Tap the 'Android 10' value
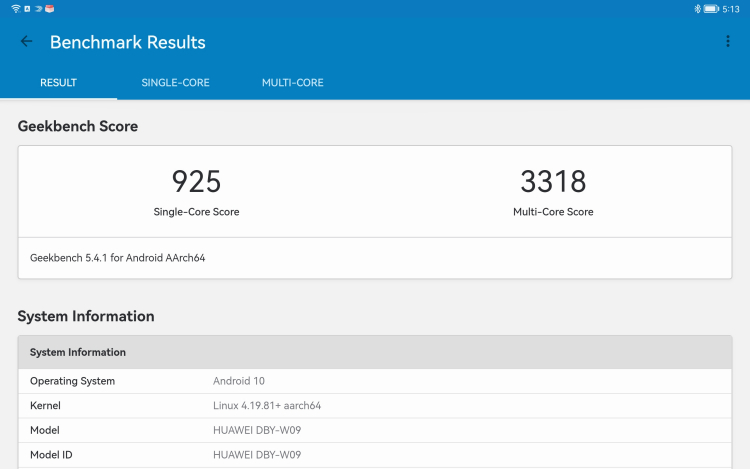 (239, 381)
